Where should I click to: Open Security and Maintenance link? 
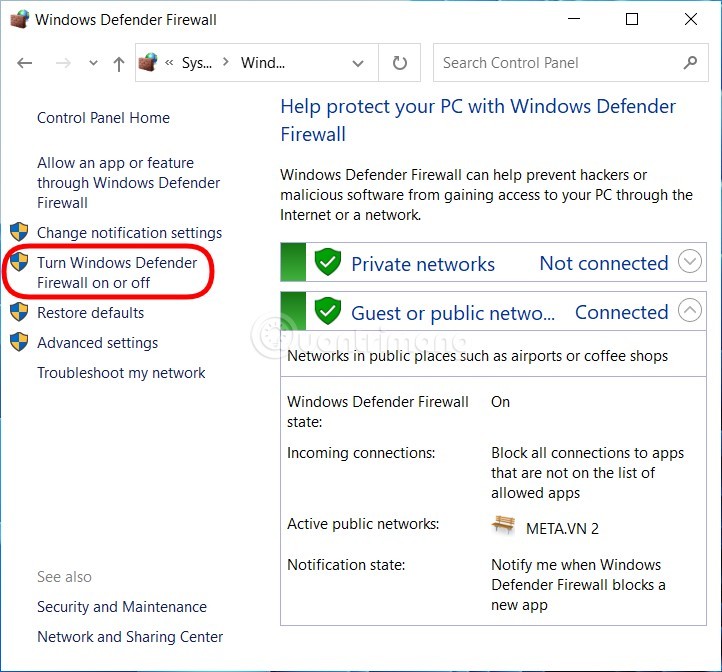pyautogui.click(x=122, y=607)
